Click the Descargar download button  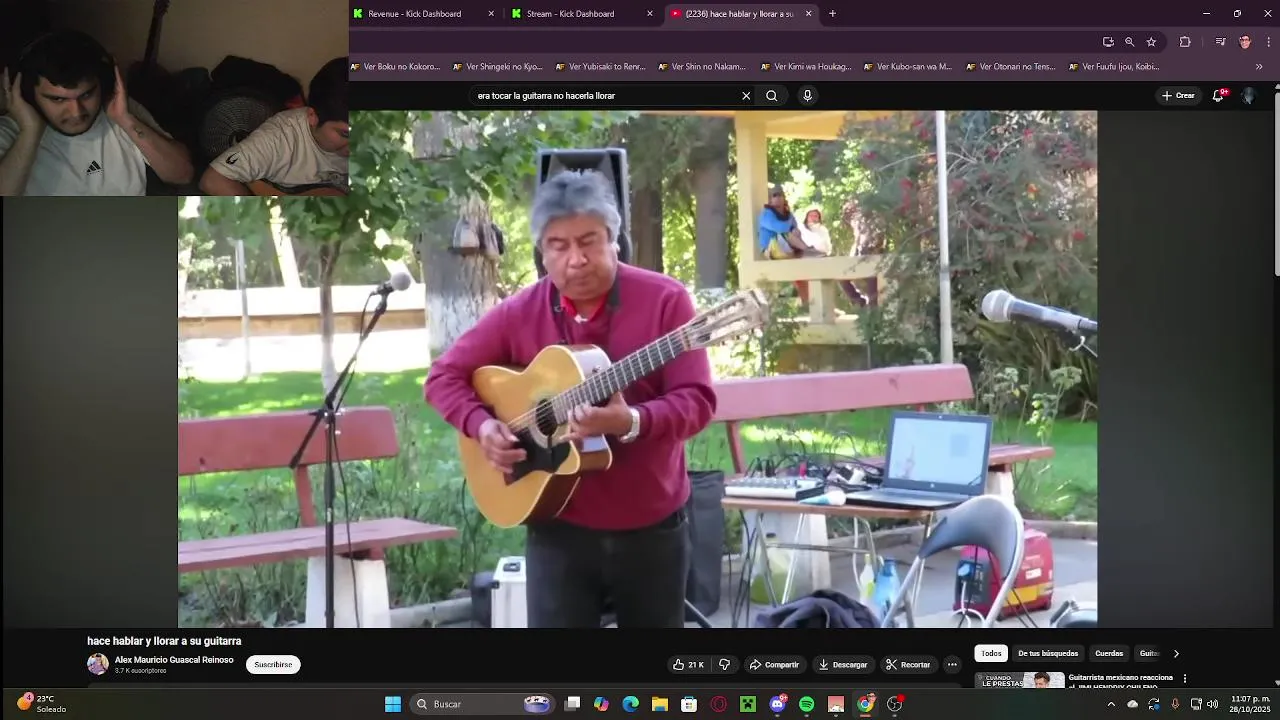(x=843, y=664)
